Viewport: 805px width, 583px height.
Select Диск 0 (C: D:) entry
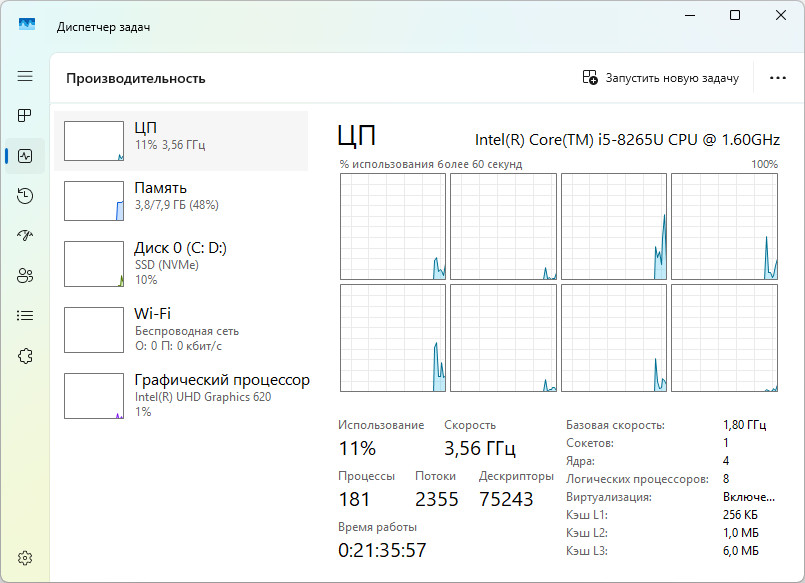(x=181, y=262)
